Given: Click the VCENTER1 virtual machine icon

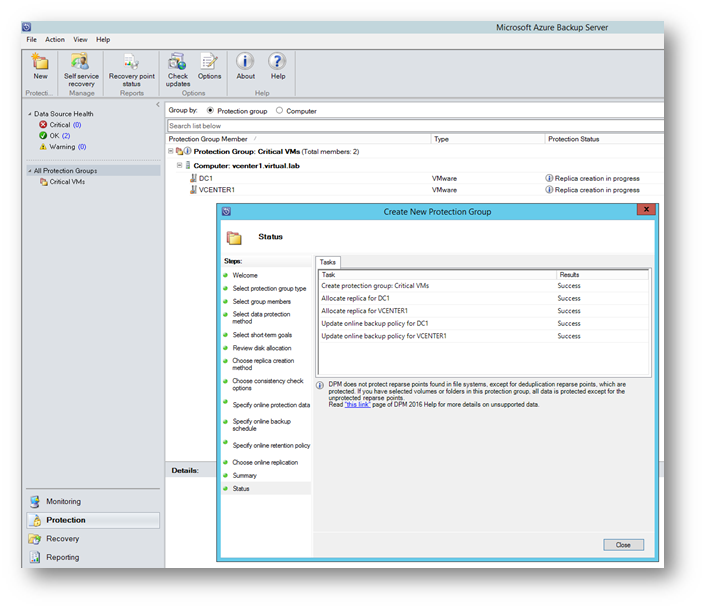Looking at the screenshot, I should pyautogui.click(x=193, y=190).
